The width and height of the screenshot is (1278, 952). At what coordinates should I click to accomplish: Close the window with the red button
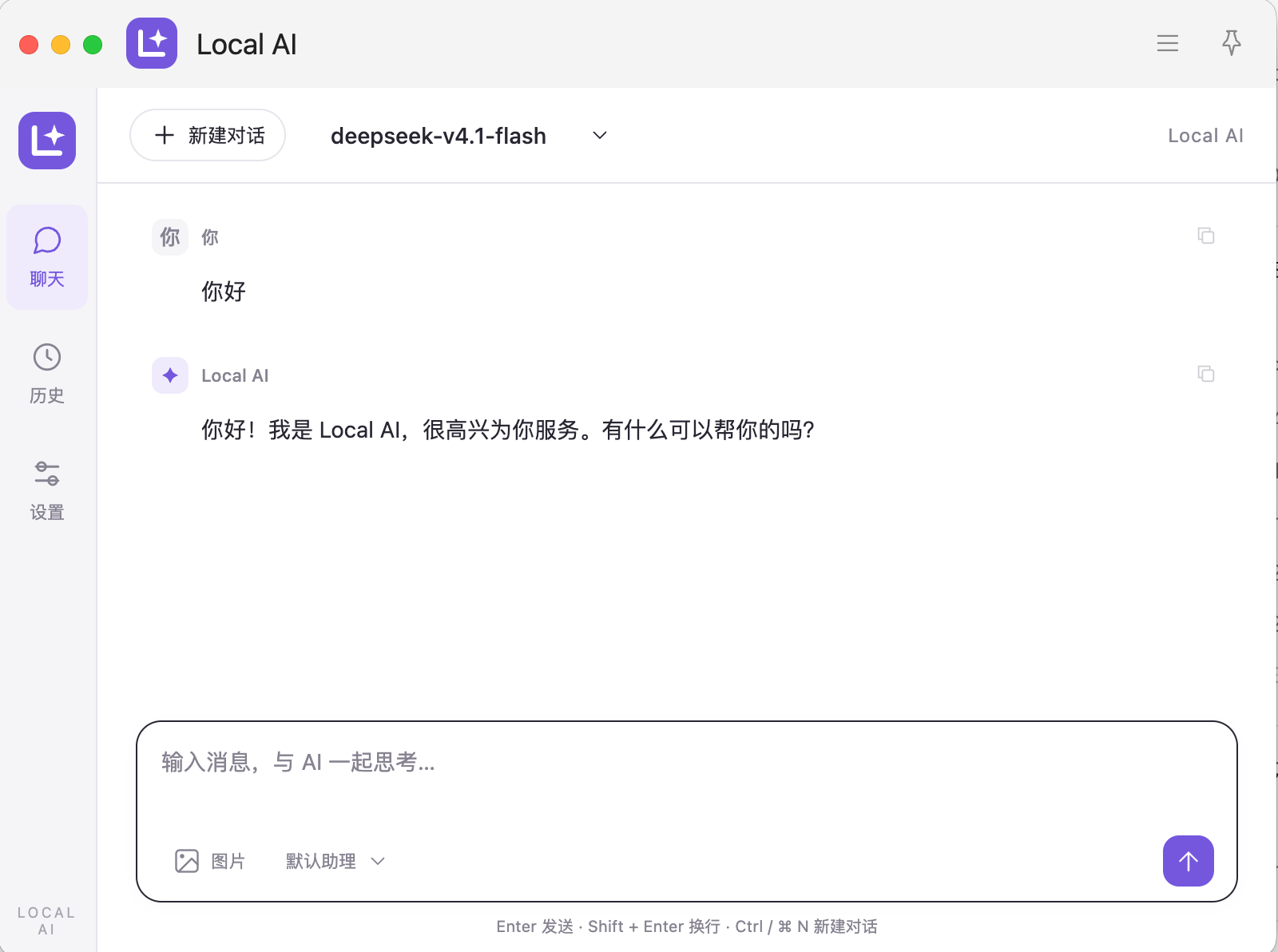[x=29, y=44]
